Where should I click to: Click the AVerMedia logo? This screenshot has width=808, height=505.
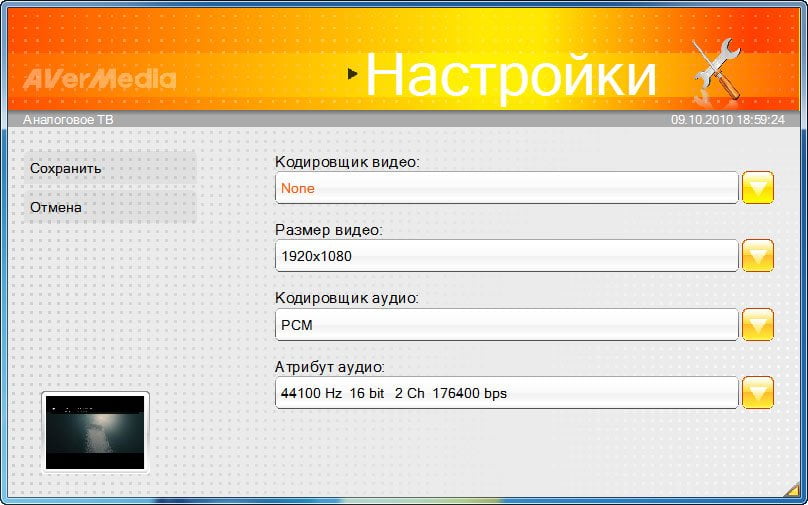click(99, 79)
